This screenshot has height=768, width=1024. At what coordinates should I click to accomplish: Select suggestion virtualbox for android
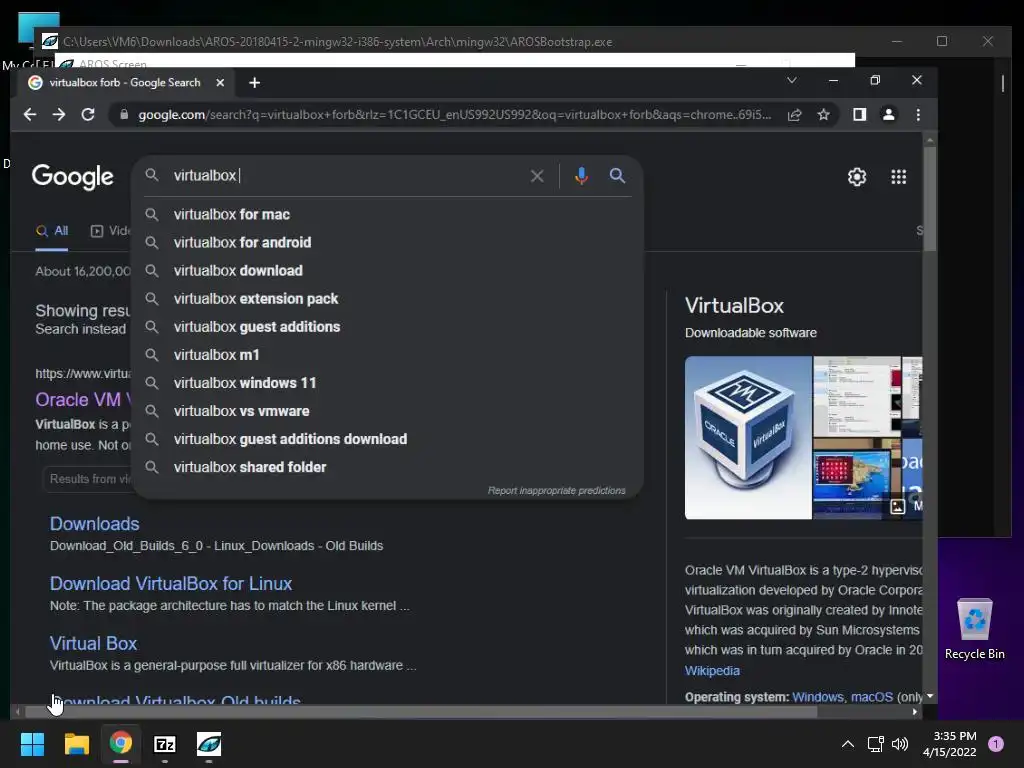pyautogui.click(x=387, y=242)
